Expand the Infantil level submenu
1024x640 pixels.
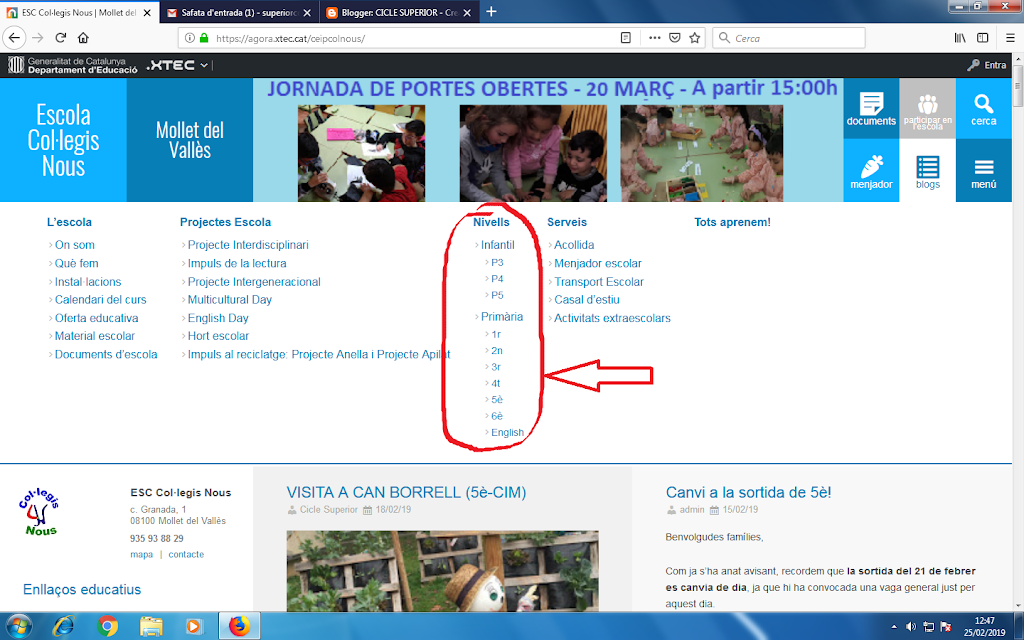(x=497, y=245)
